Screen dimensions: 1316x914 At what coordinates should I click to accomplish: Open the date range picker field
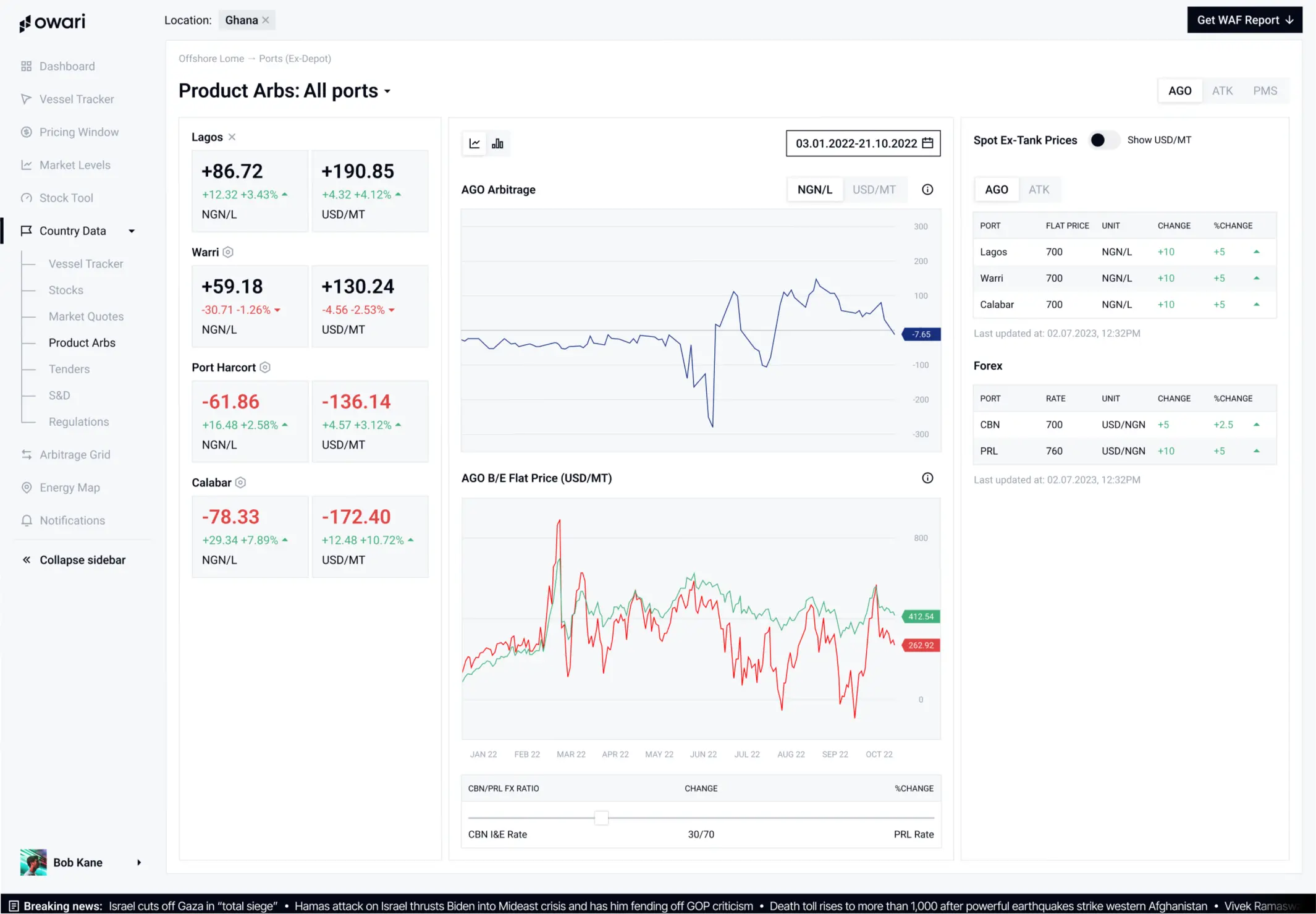(863, 143)
